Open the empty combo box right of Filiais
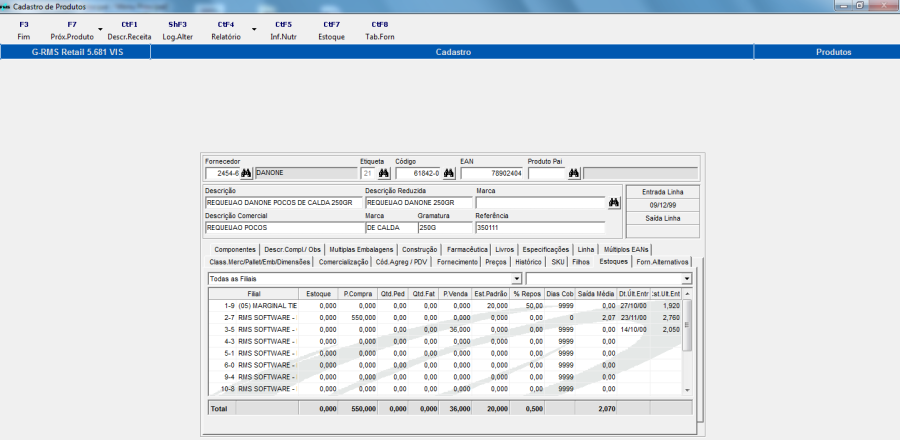The image size is (900, 440). pos(686,278)
